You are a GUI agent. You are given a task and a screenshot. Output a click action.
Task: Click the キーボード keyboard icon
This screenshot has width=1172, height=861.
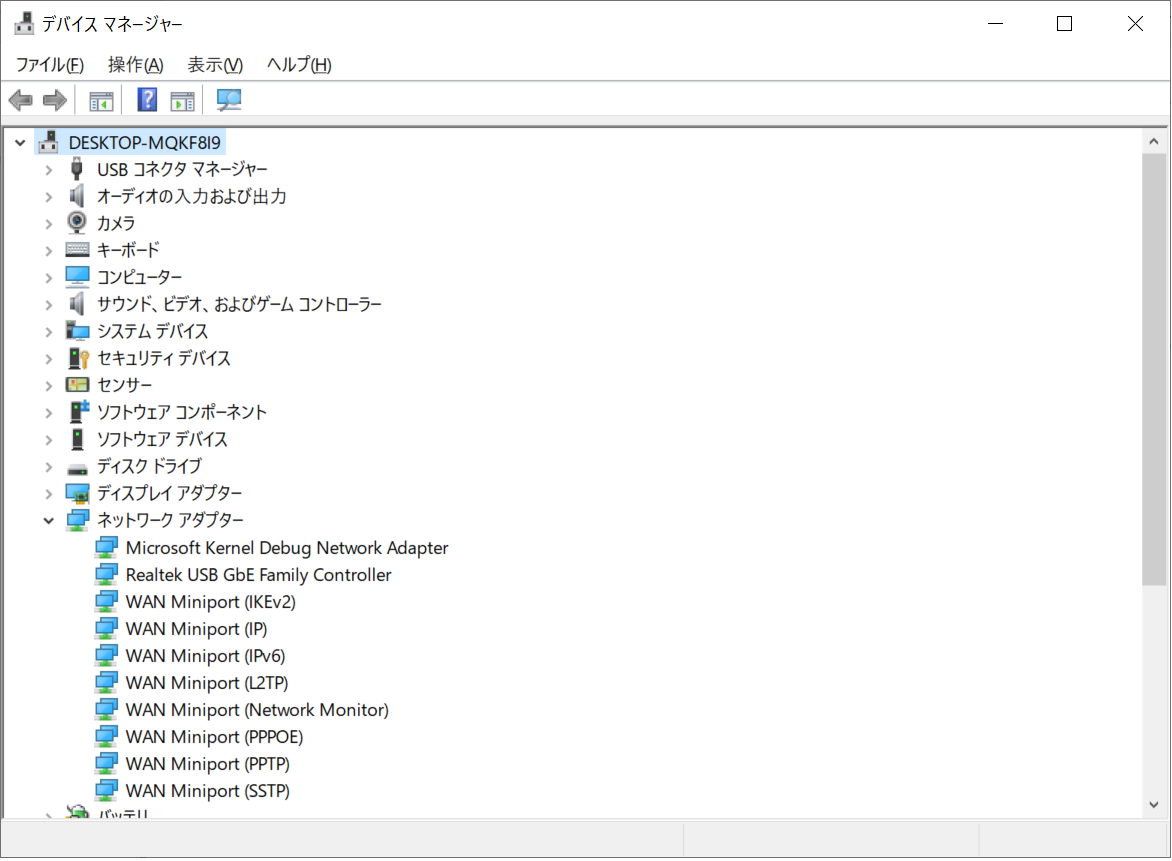pos(77,250)
